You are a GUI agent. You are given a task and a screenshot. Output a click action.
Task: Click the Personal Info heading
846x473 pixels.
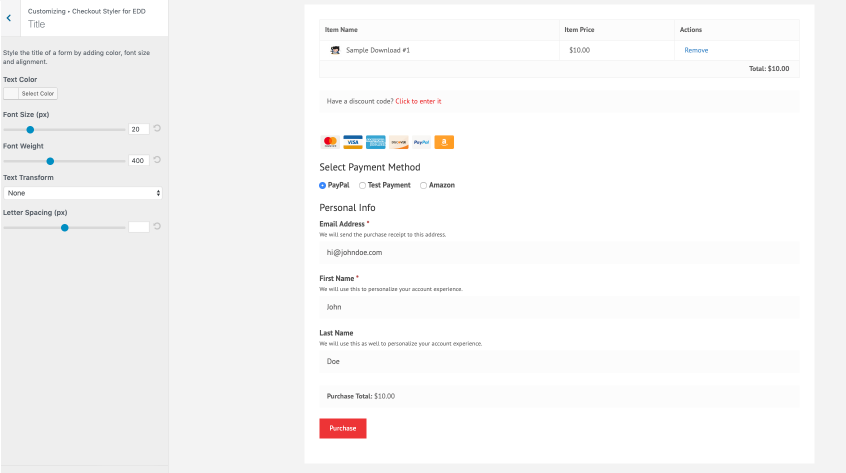click(347, 208)
